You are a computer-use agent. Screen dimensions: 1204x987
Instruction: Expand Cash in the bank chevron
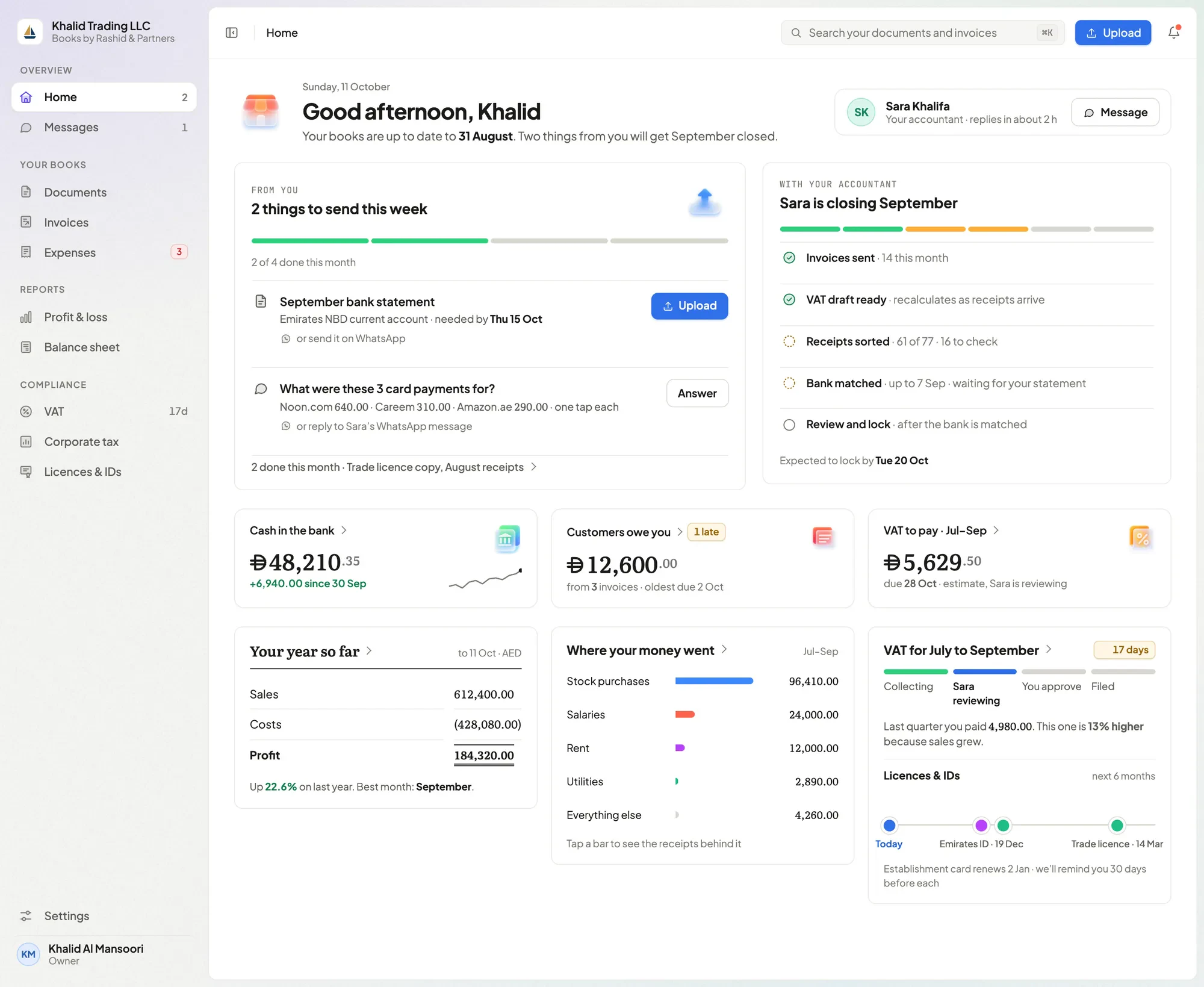point(344,530)
